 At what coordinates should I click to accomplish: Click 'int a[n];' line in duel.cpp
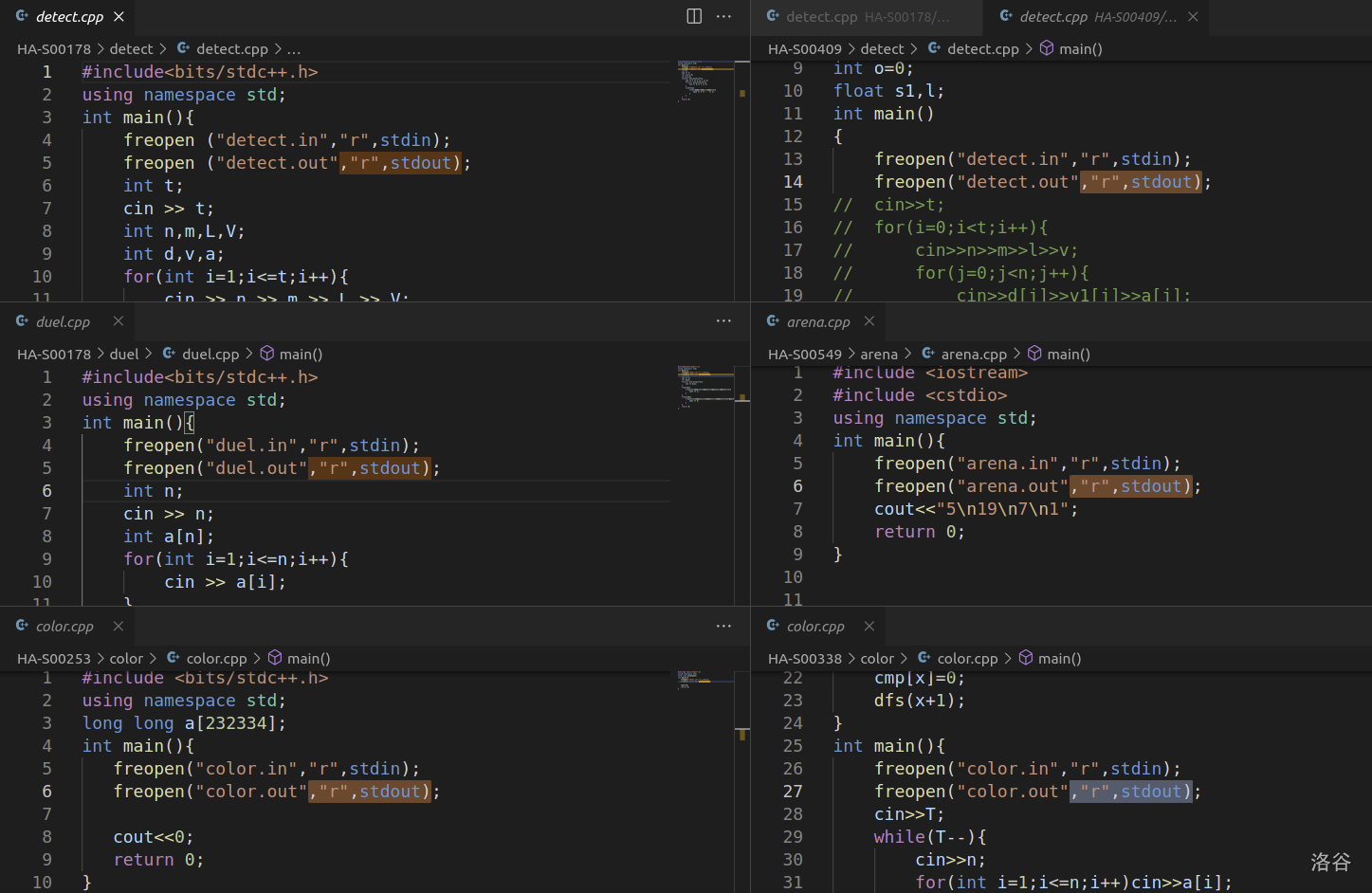coord(168,537)
